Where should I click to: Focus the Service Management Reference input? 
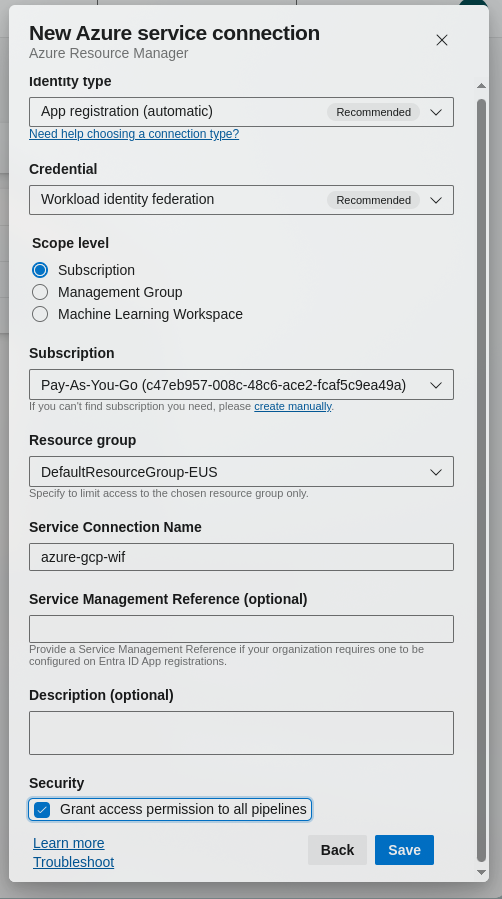coord(241,629)
